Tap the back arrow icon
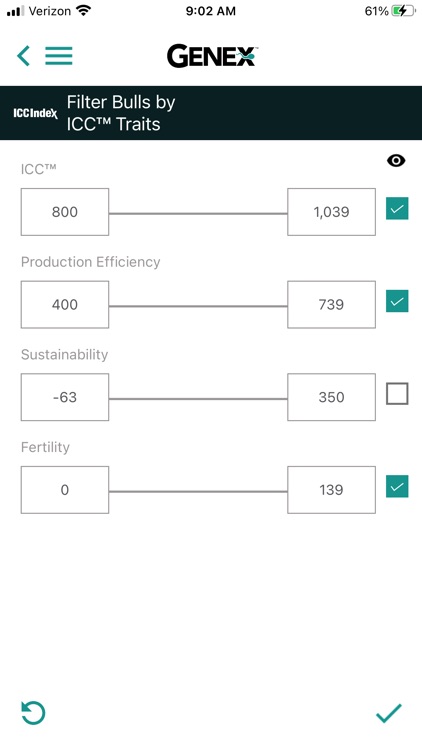 [x=23, y=56]
